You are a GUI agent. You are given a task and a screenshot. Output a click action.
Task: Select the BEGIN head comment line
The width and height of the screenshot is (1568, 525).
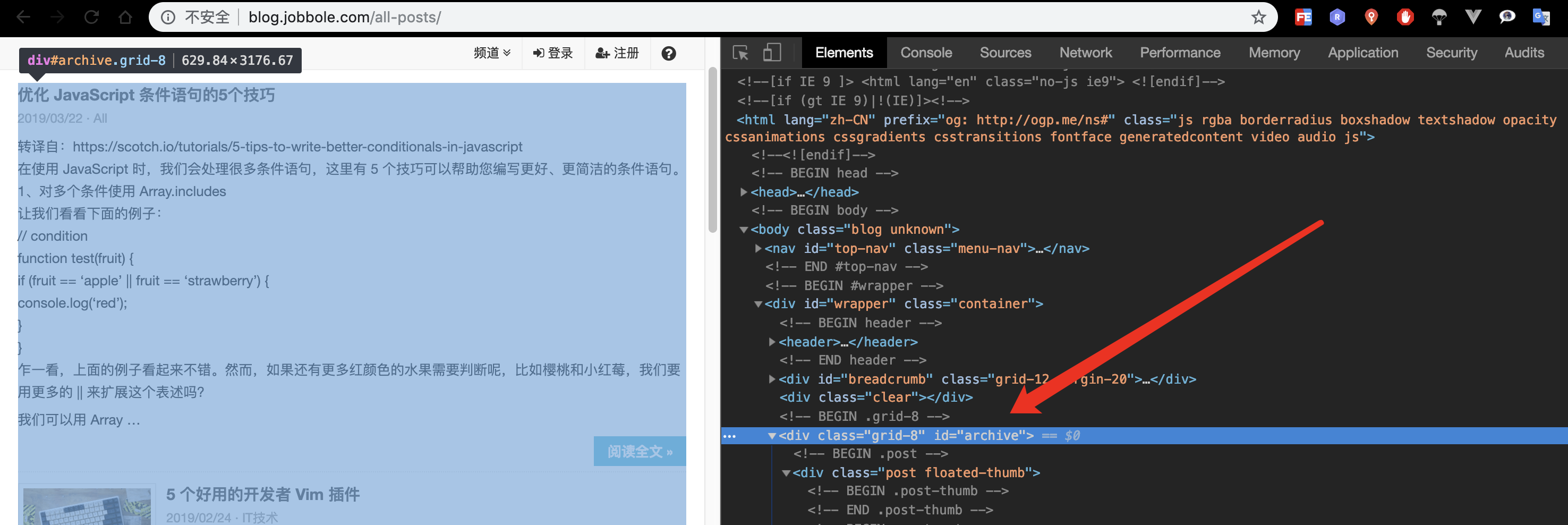825,173
